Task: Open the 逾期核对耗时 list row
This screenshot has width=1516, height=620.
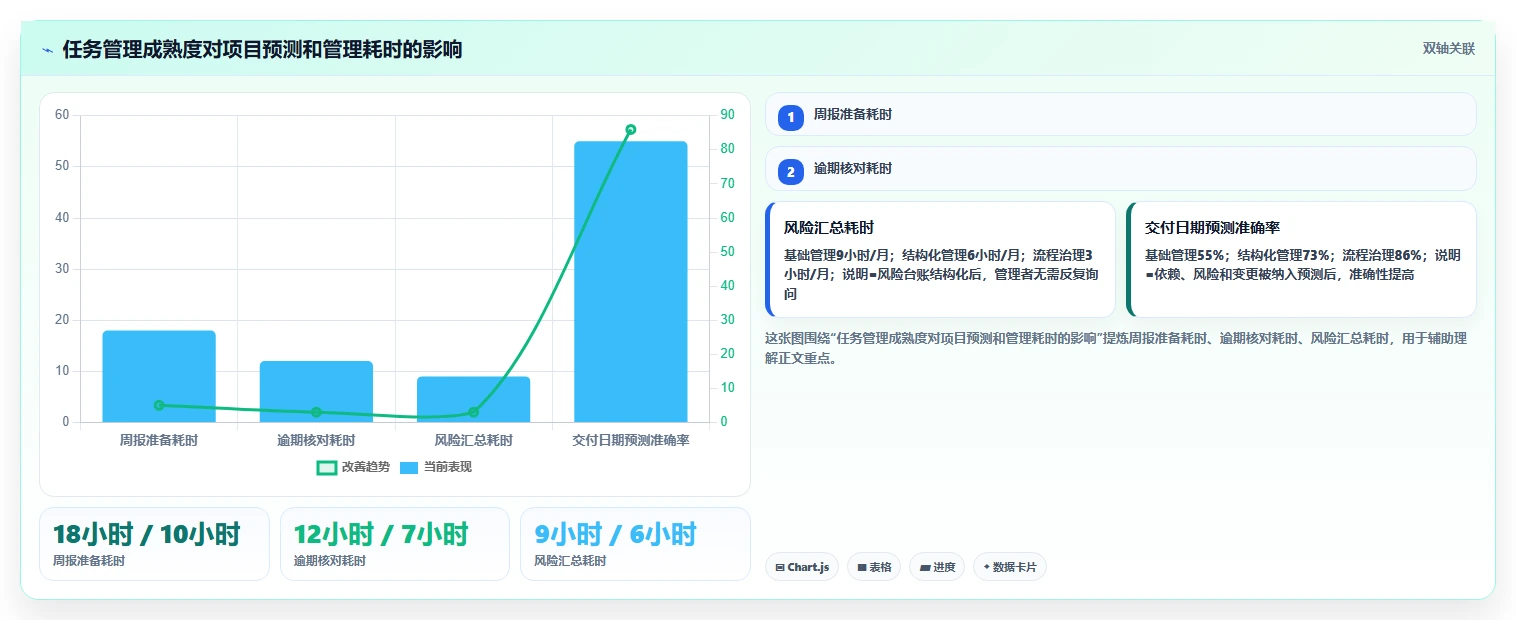Action: pyautogui.click(x=1120, y=168)
